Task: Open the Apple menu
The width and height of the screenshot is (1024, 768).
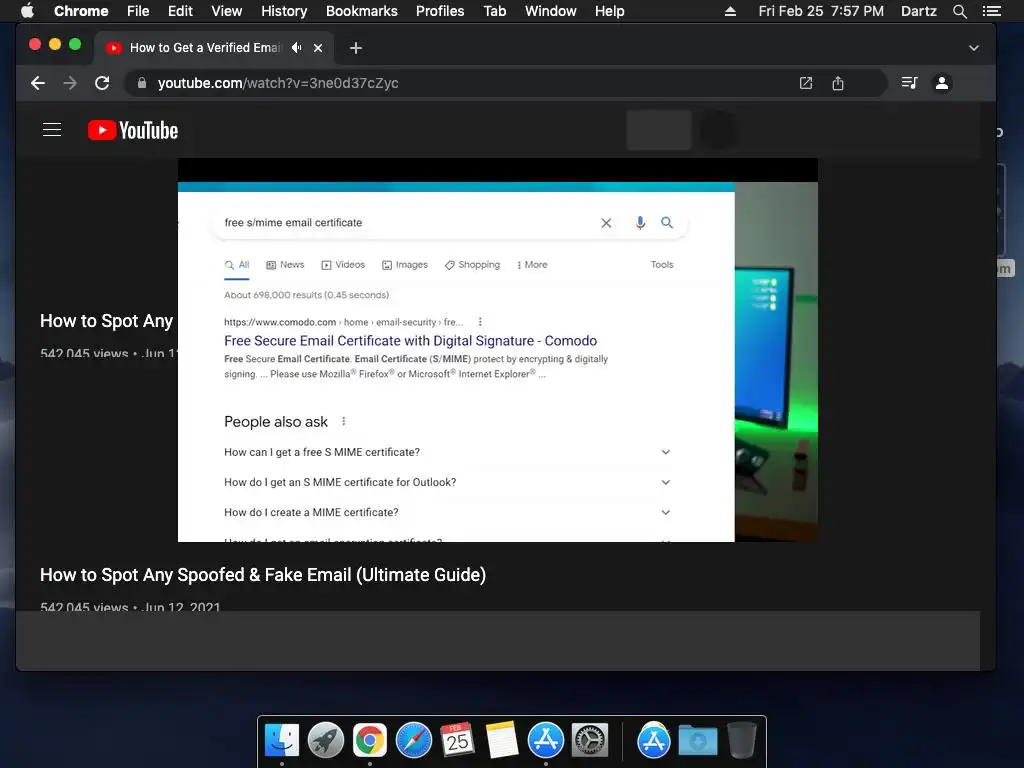Action: pyautogui.click(x=27, y=11)
